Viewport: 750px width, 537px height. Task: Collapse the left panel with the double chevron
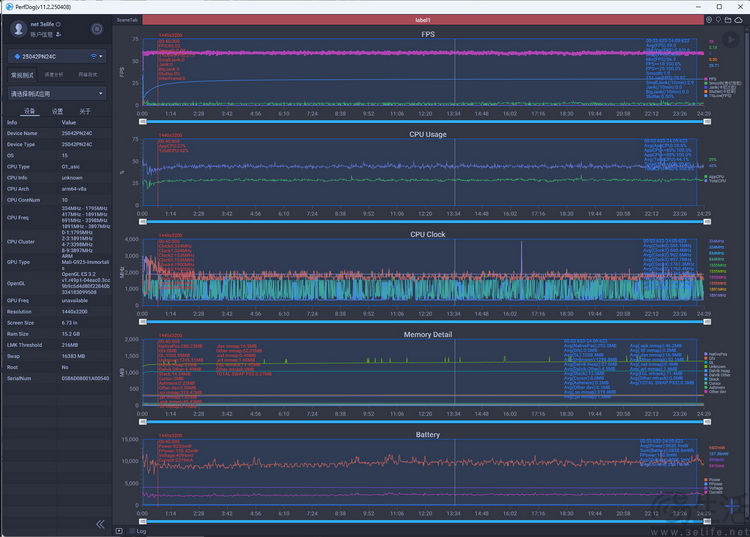click(x=100, y=524)
